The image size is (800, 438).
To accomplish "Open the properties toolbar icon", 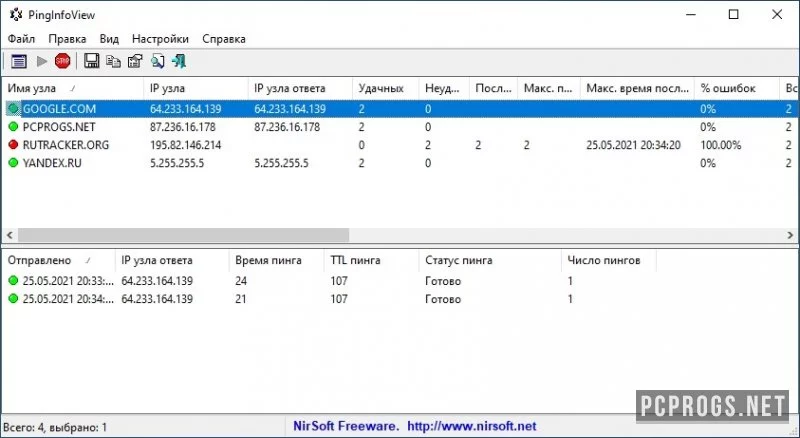I will coord(135,61).
